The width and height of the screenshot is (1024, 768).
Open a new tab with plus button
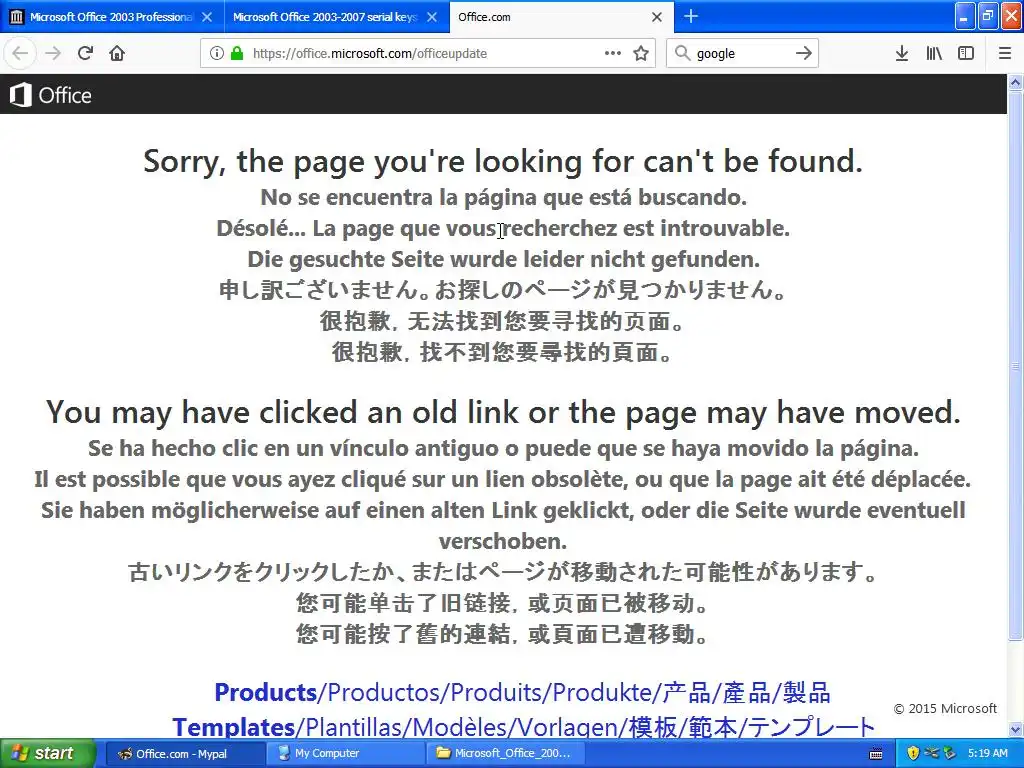(691, 16)
